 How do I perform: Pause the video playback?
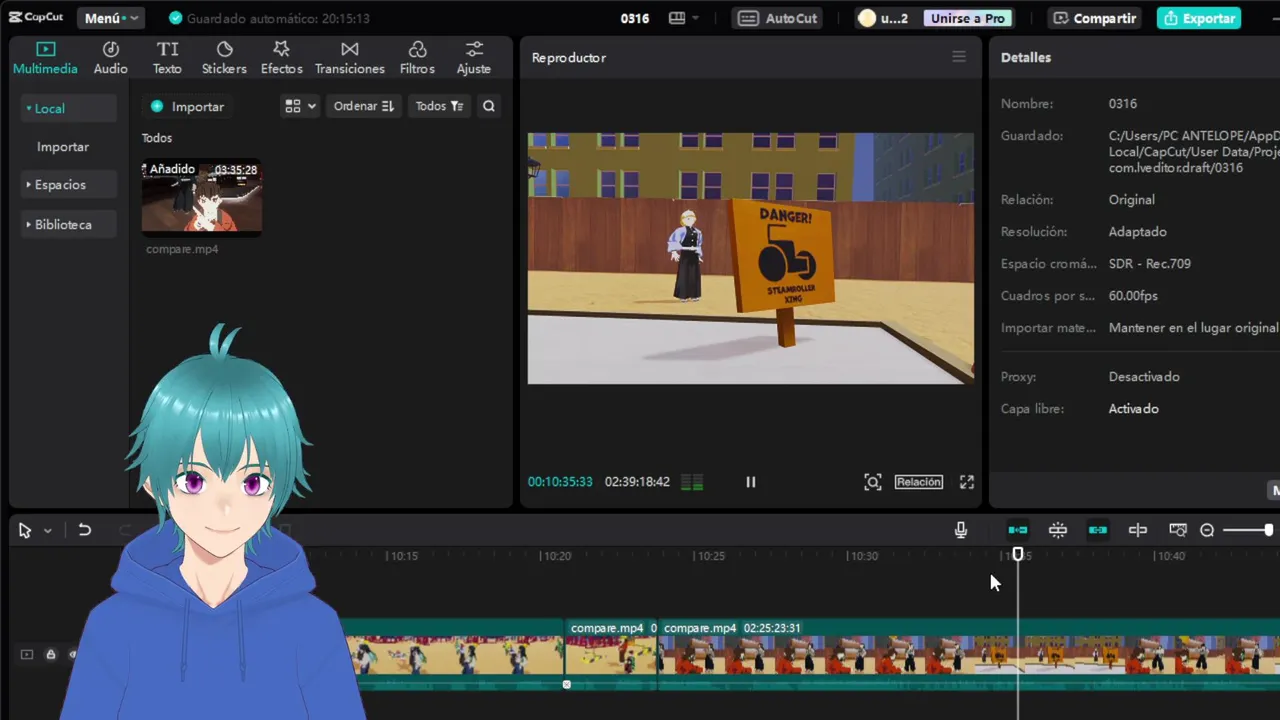pyautogui.click(x=750, y=482)
